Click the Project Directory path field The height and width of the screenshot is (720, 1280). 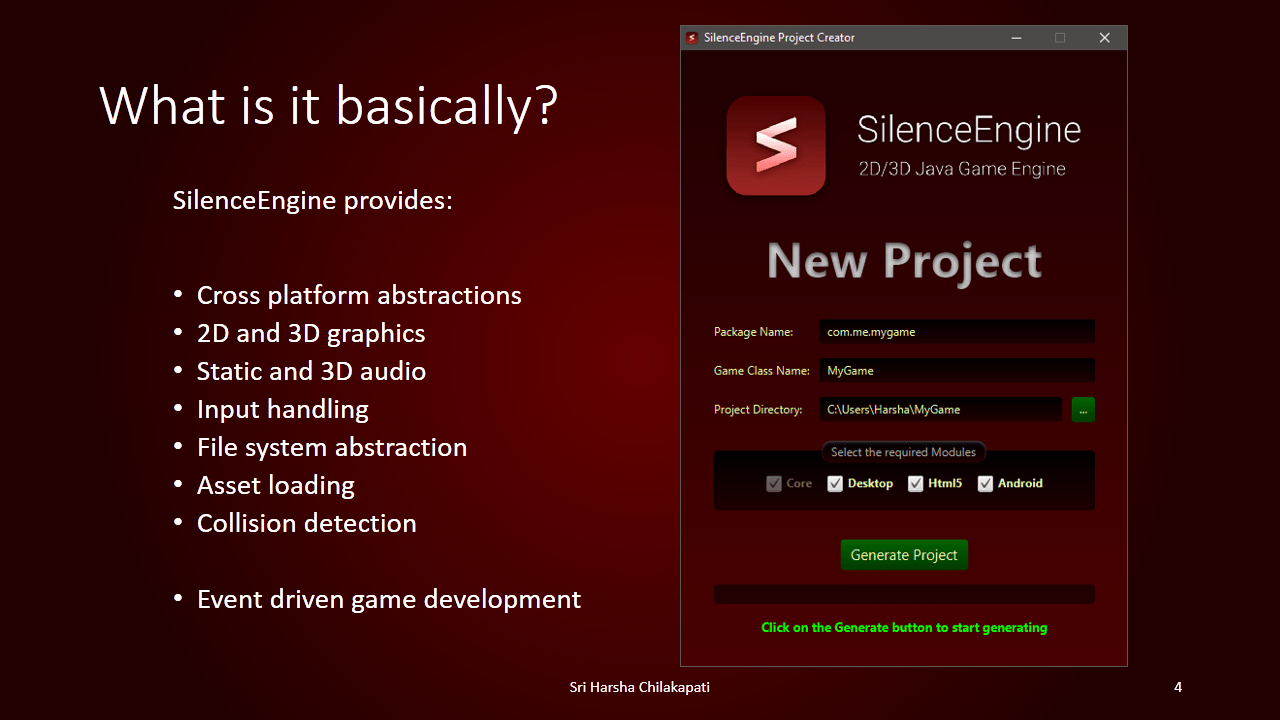point(941,409)
